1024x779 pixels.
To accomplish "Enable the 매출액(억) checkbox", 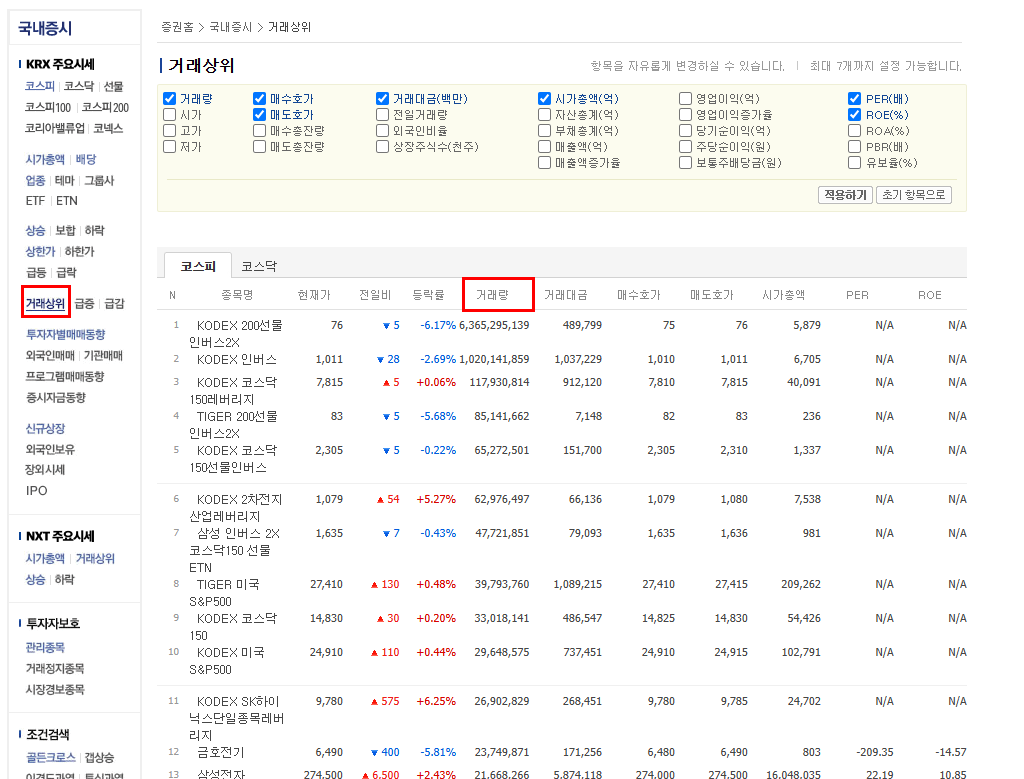I will coord(545,147).
